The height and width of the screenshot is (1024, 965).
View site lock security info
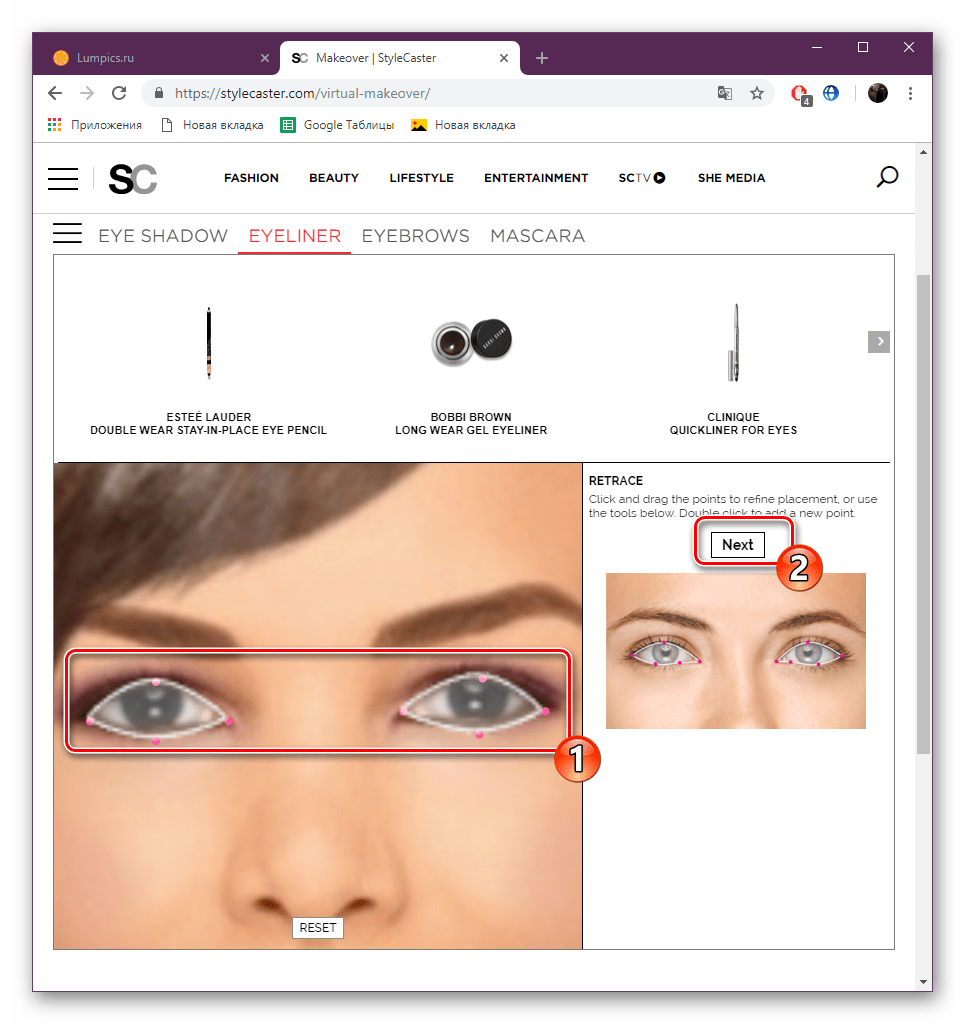[159, 93]
